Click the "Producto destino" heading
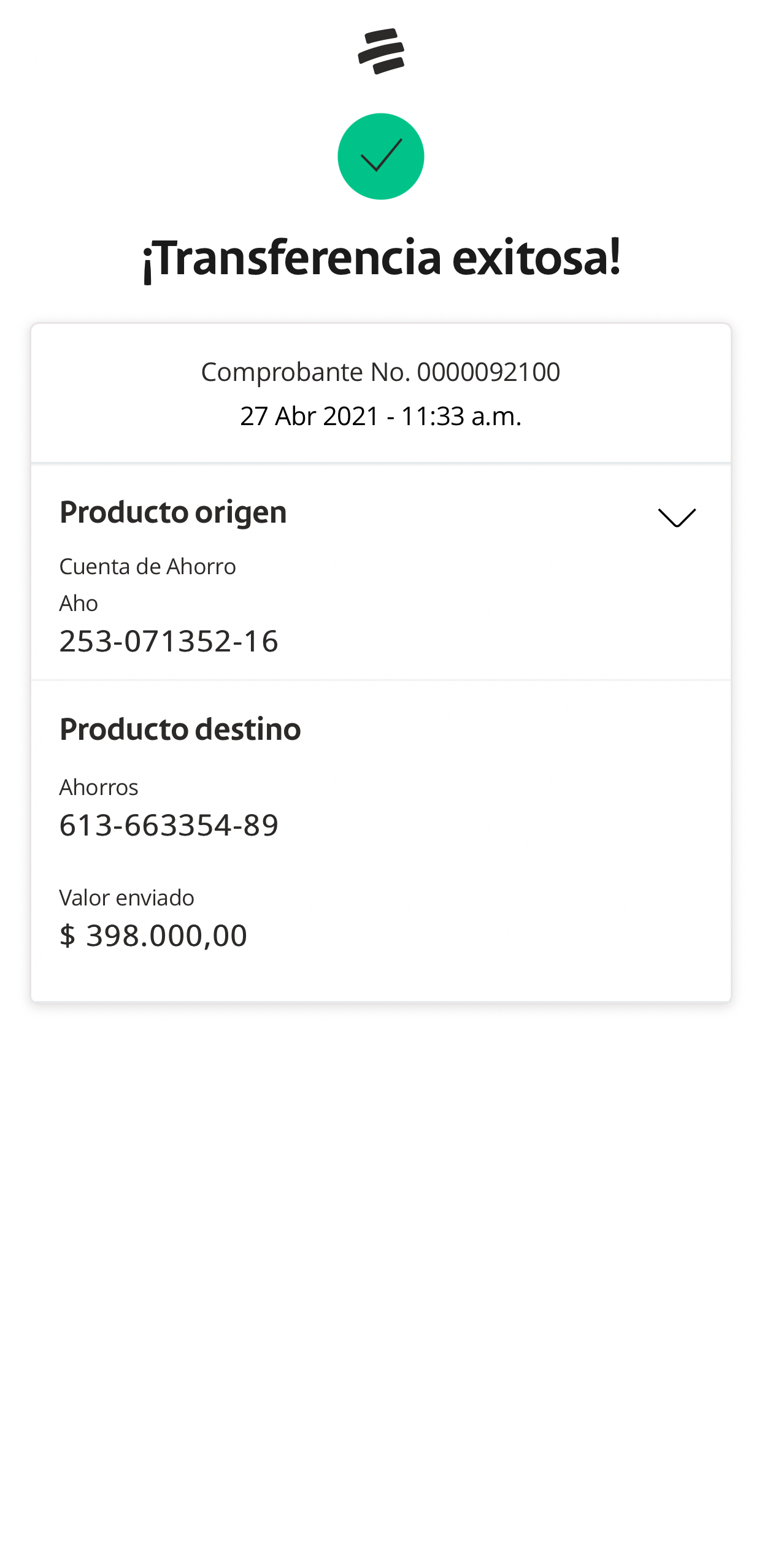 [180, 729]
